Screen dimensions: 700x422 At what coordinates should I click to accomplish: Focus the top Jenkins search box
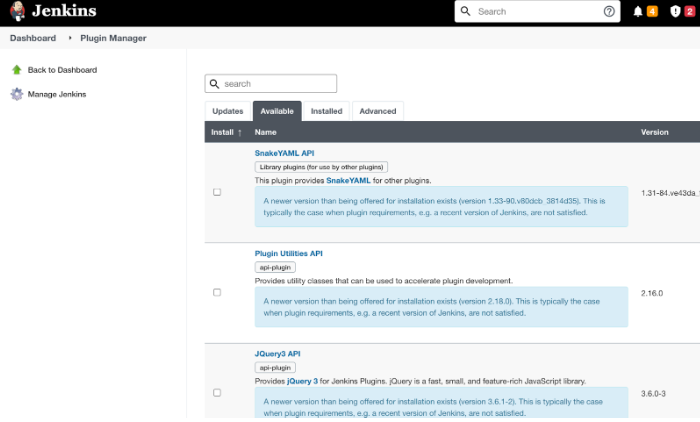536,12
